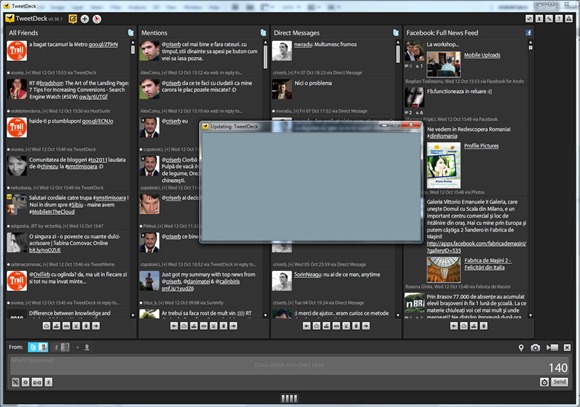Click the #dinRomania hashtag
Screen dimensions: 580x407
click(x=442, y=136)
